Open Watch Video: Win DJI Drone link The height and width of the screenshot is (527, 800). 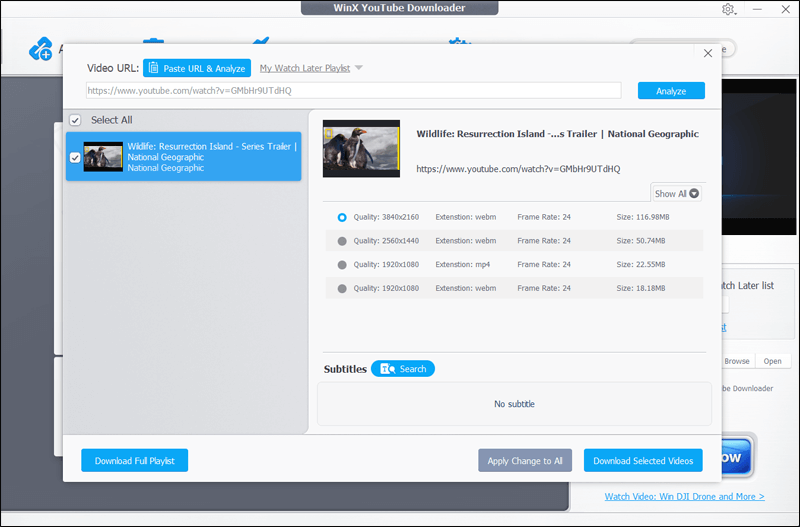point(684,496)
